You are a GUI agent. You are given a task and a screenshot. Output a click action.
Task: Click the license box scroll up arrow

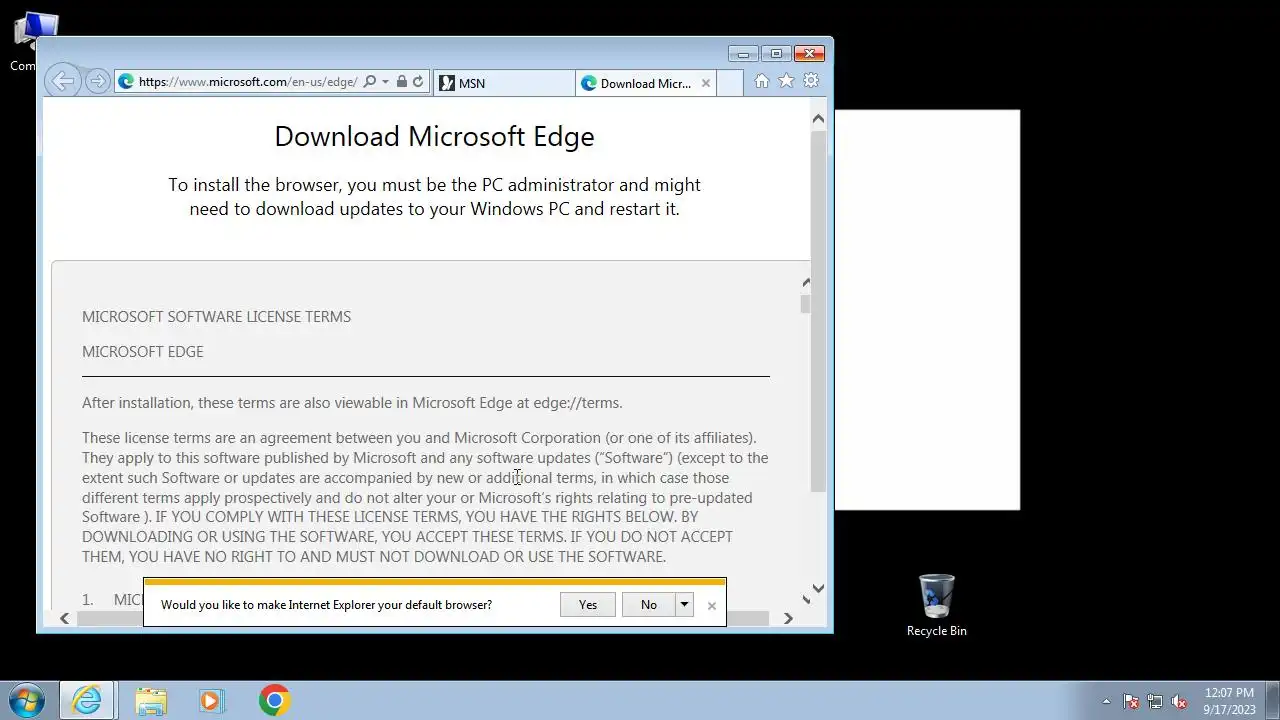[806, 283]
